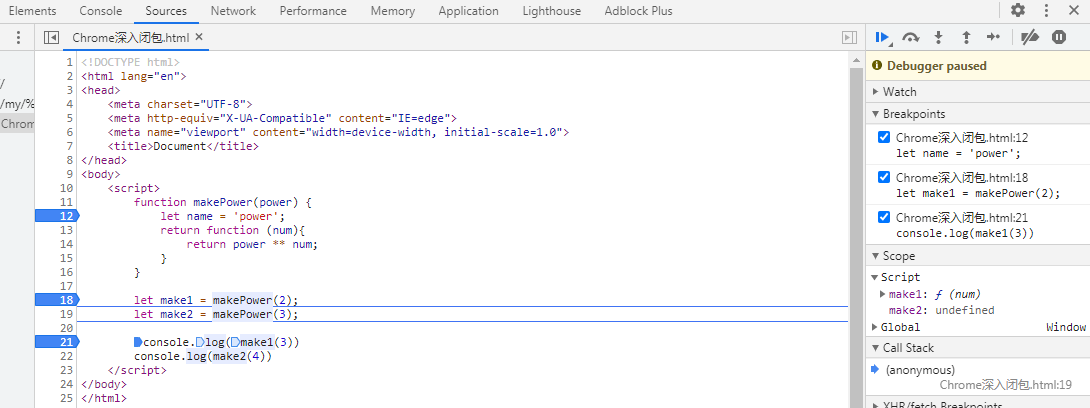Close the DevTools panel

pos(1073,10)
